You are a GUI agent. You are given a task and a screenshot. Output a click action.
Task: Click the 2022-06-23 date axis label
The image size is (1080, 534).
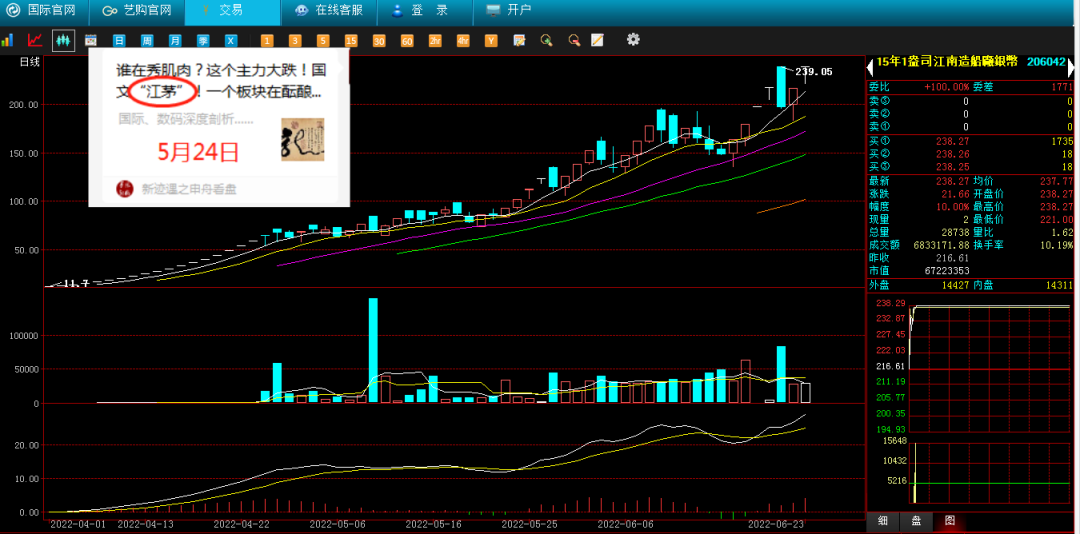click(777, 524)
